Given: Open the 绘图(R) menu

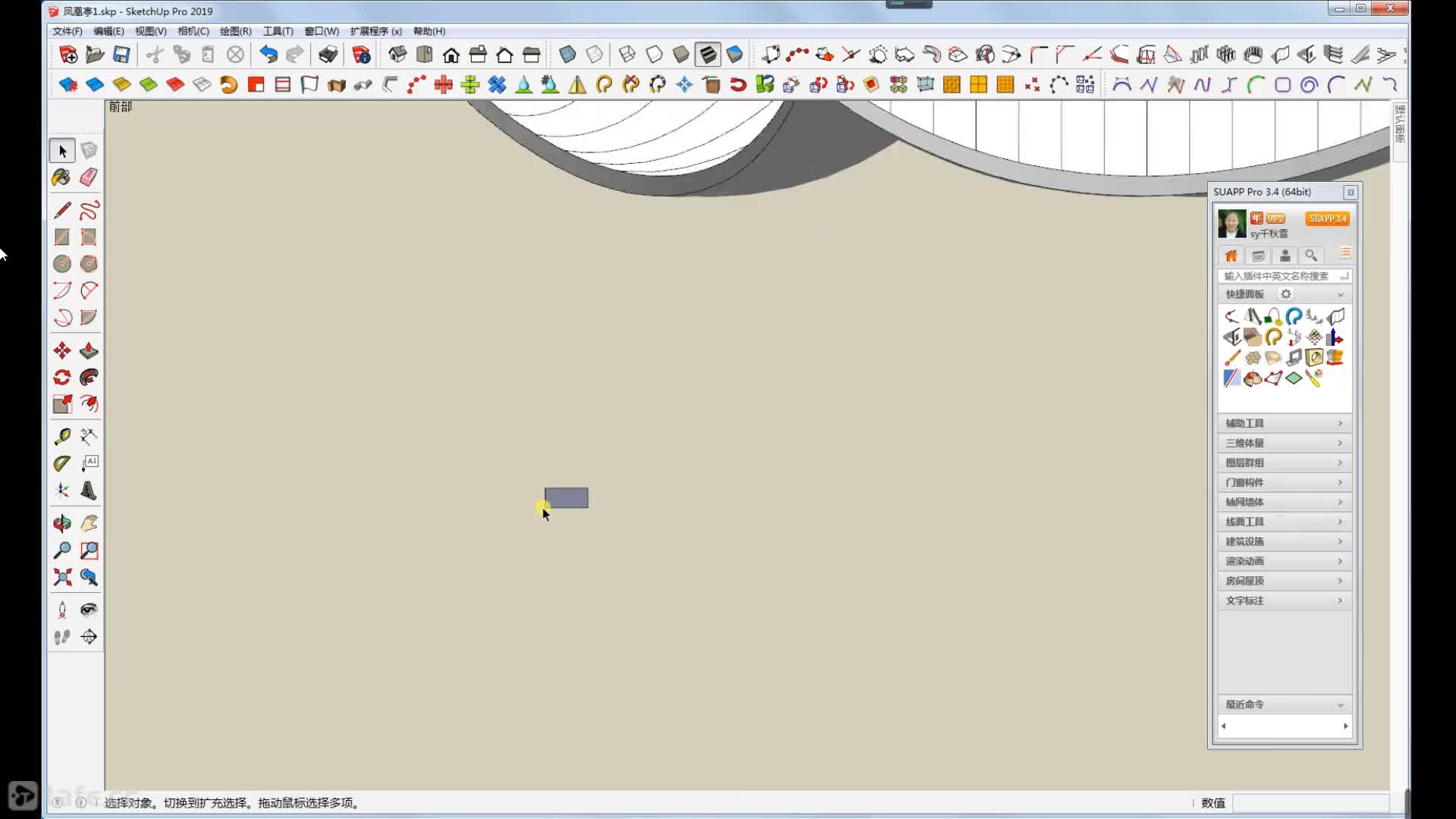Looking at the screenshot, I should [x=235, y=31].
